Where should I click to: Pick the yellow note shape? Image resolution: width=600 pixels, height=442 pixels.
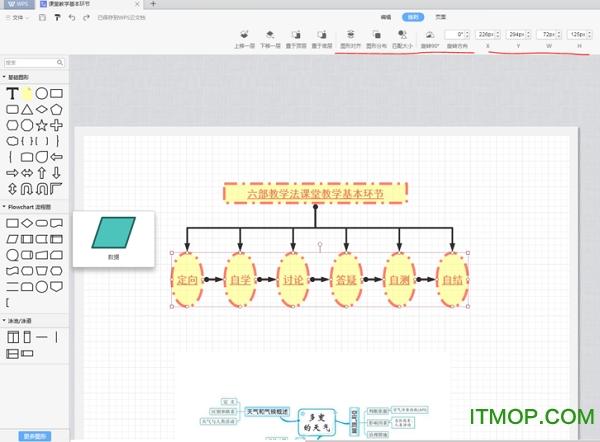click(27, 93)
